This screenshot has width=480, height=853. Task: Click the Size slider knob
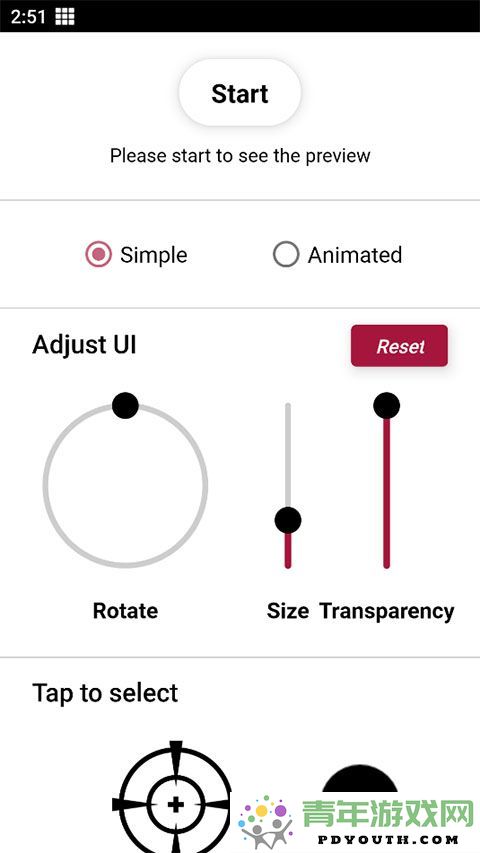click(288, 520)
